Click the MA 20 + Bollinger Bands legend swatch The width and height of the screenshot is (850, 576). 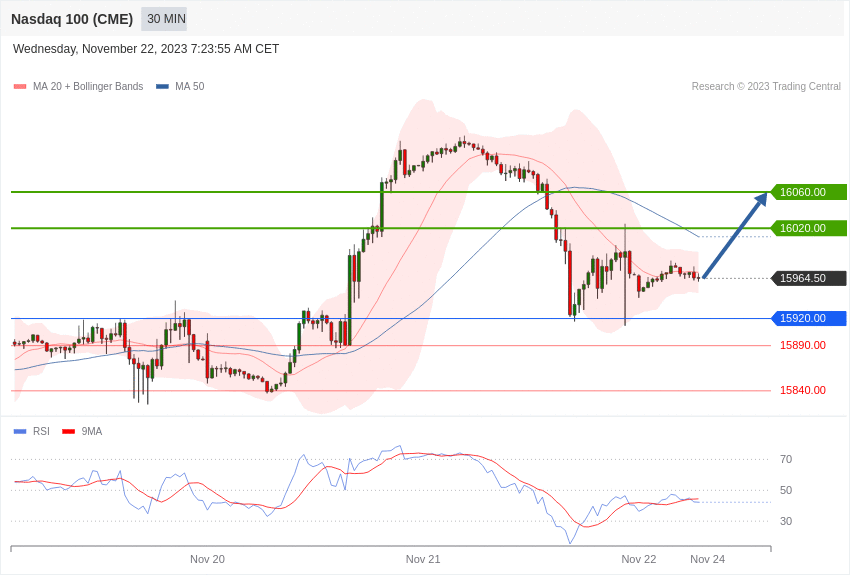tap(20, 87)
